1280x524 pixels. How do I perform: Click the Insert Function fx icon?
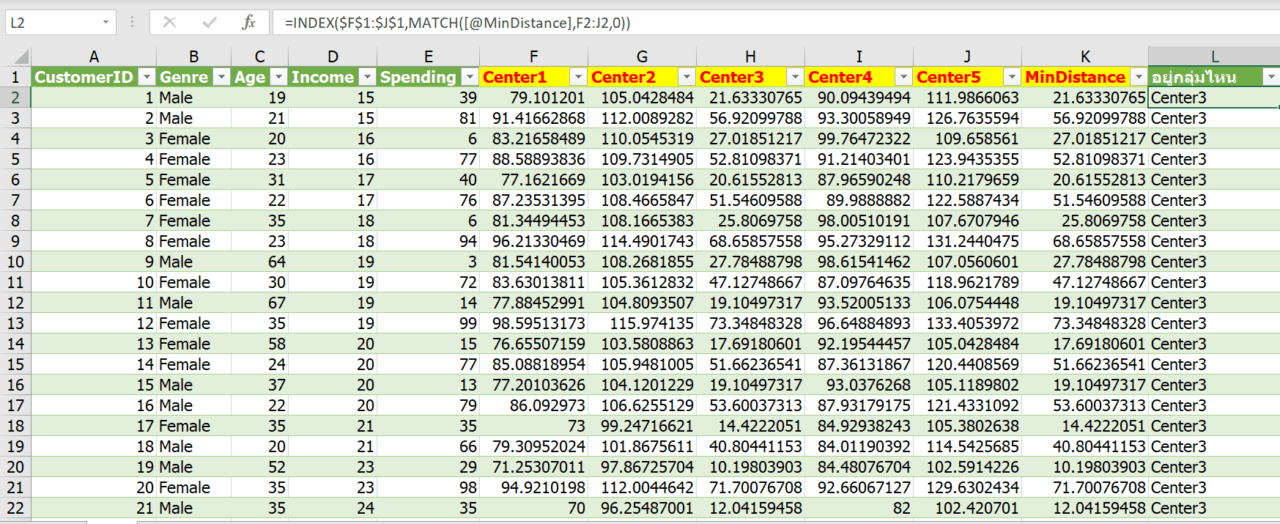250,22
